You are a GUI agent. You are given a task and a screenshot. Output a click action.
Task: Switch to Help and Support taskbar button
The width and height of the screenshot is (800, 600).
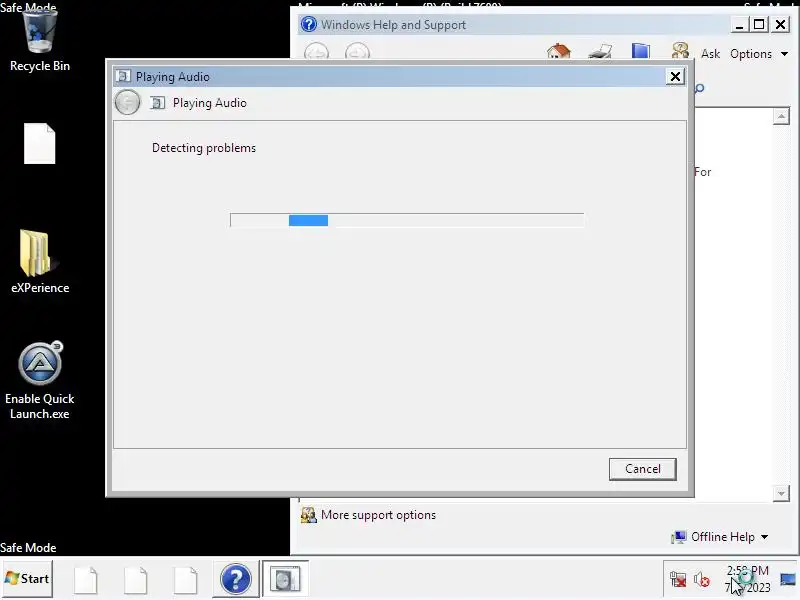pos(236,579)
